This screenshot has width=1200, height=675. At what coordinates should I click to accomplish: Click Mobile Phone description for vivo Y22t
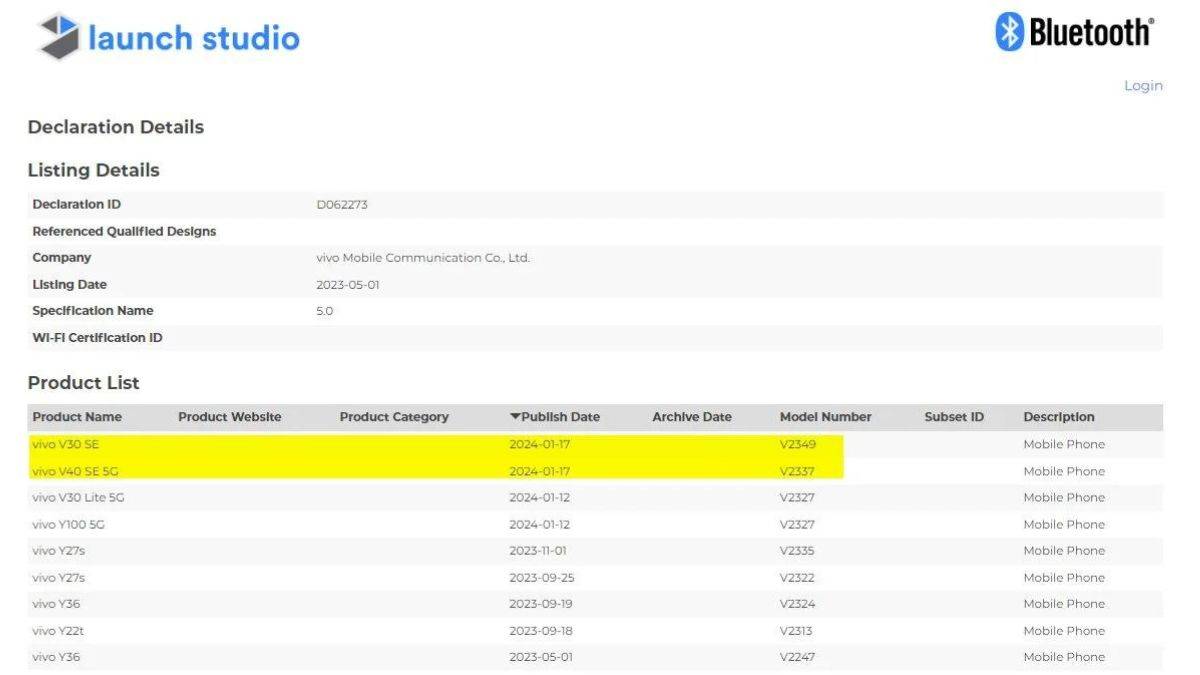coord(1064,631)
